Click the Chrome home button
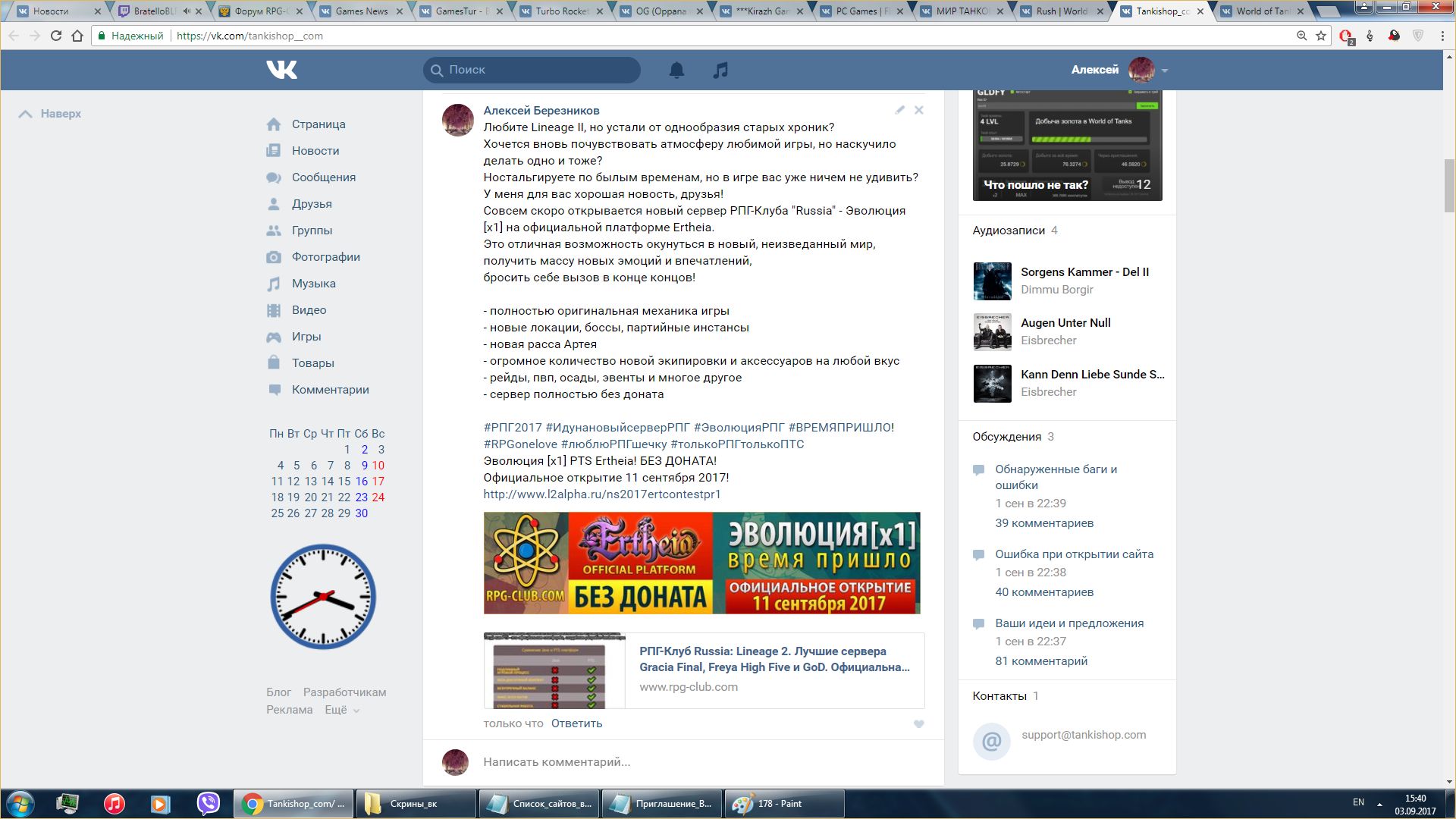 (77, 36)
